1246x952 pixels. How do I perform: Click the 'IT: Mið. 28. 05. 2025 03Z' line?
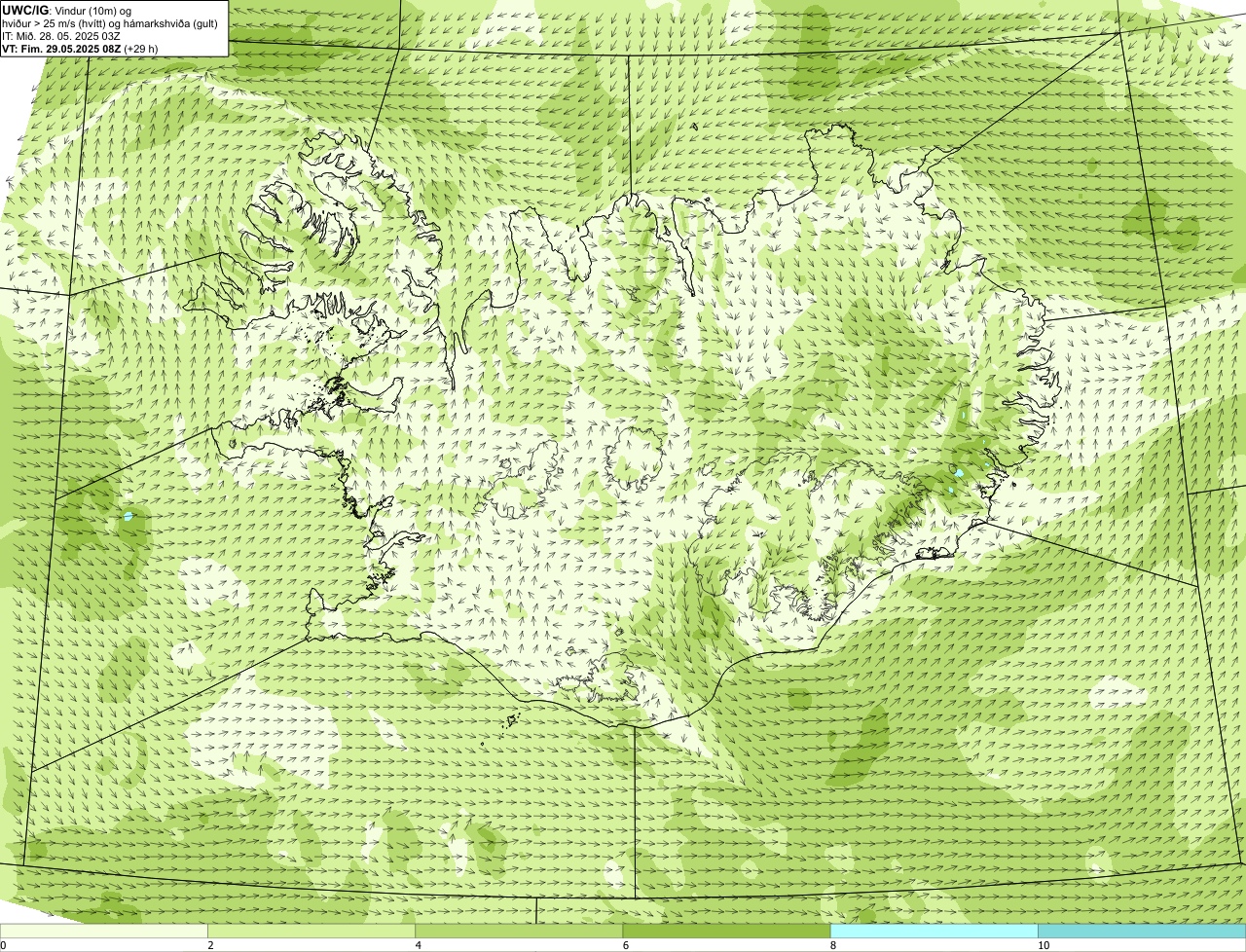pos(61,35)
